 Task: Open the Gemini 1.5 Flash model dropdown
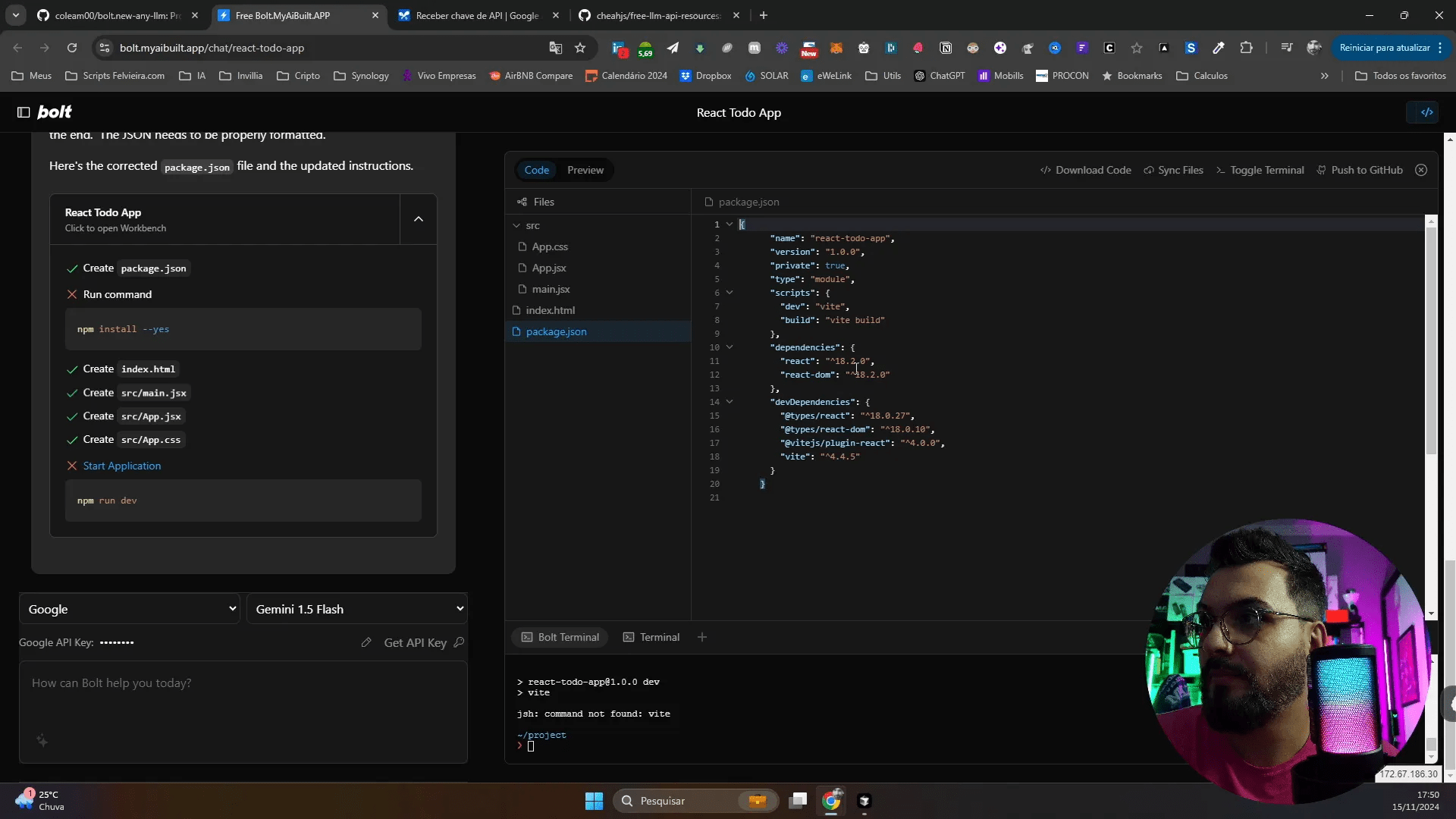[x=357, y=609]
